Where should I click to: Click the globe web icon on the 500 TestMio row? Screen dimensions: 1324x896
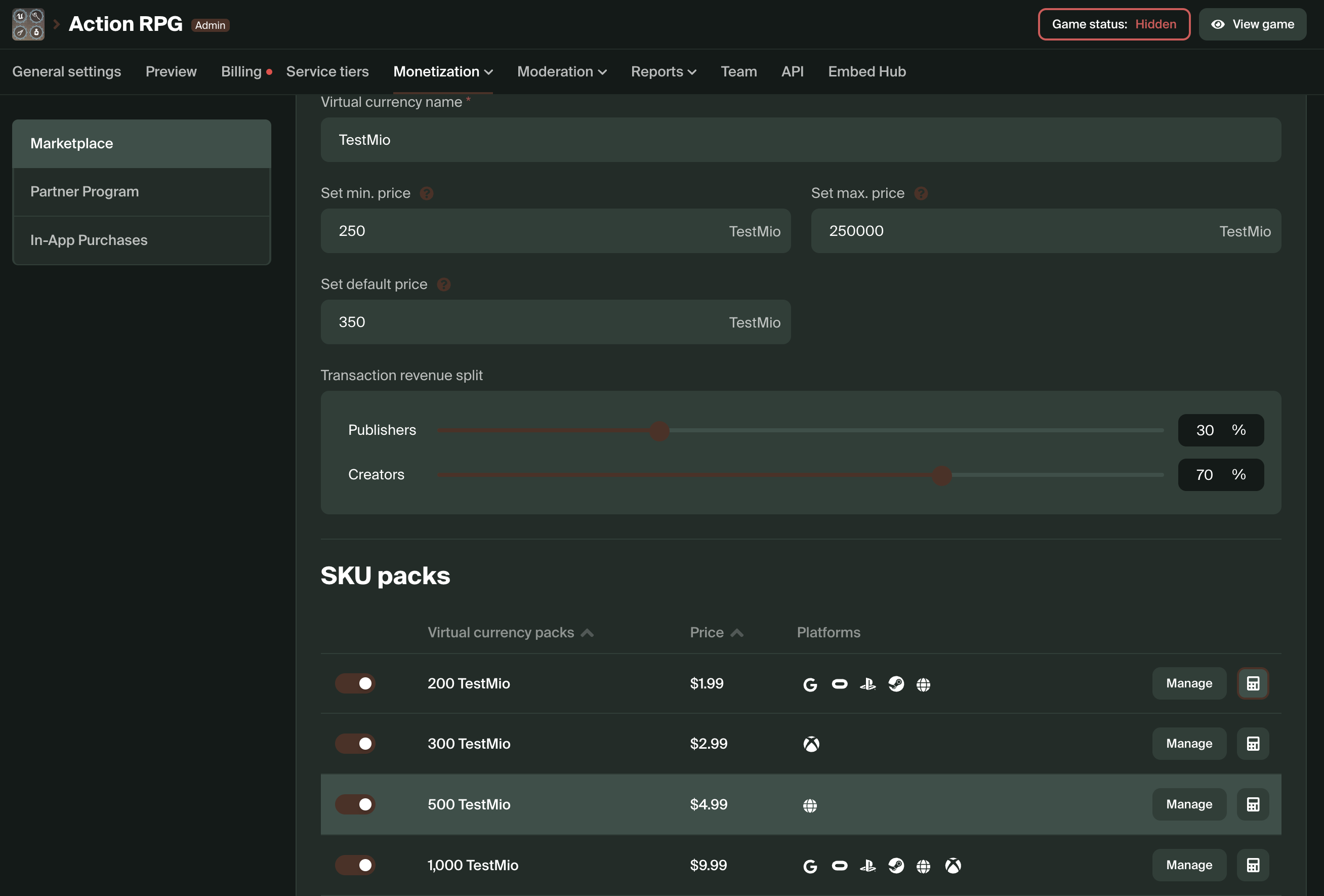(810, 805)
